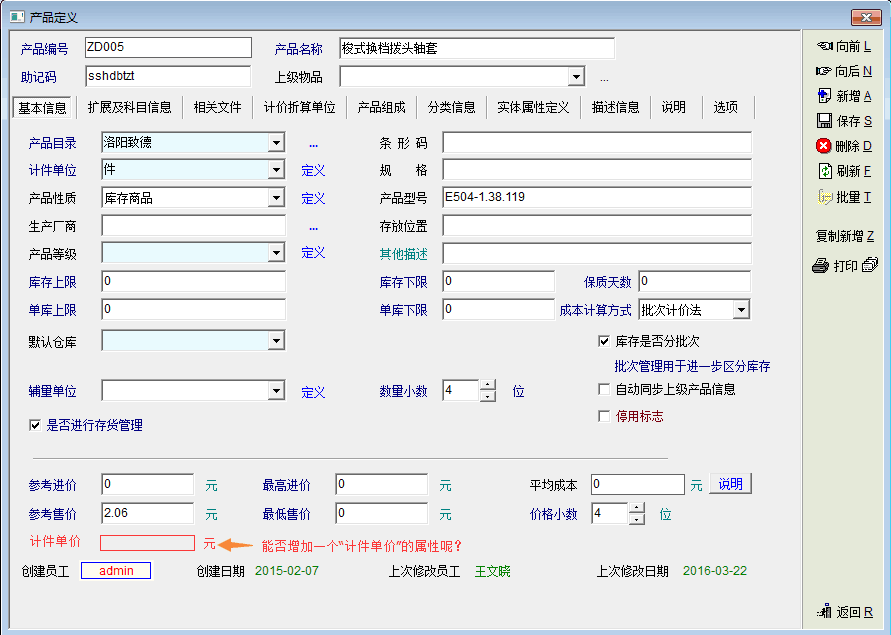891x635 pixels.
Task: Open the 计价折算单位 tab
Action: 299,107
